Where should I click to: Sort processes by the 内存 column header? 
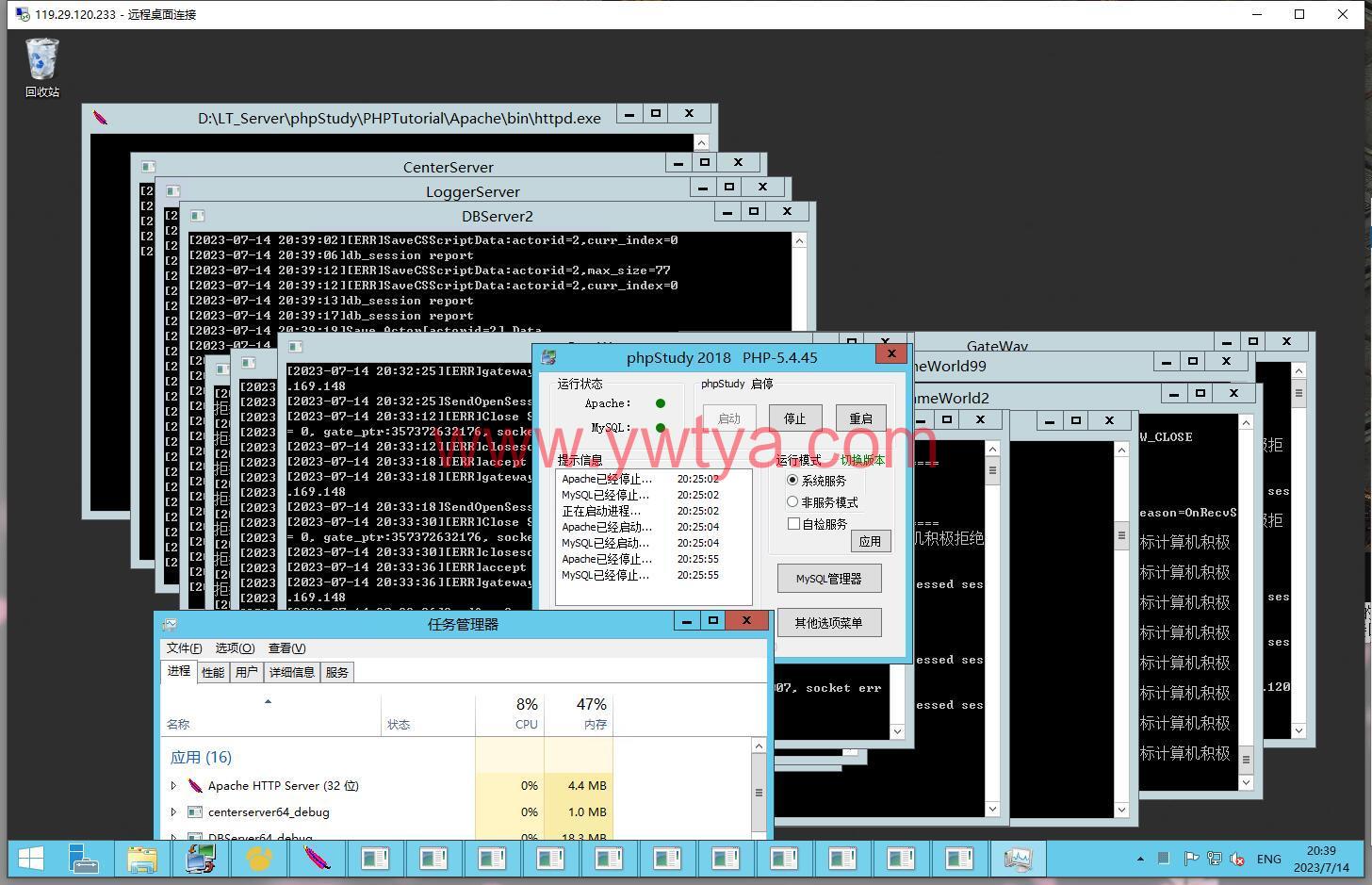point(579,715)
